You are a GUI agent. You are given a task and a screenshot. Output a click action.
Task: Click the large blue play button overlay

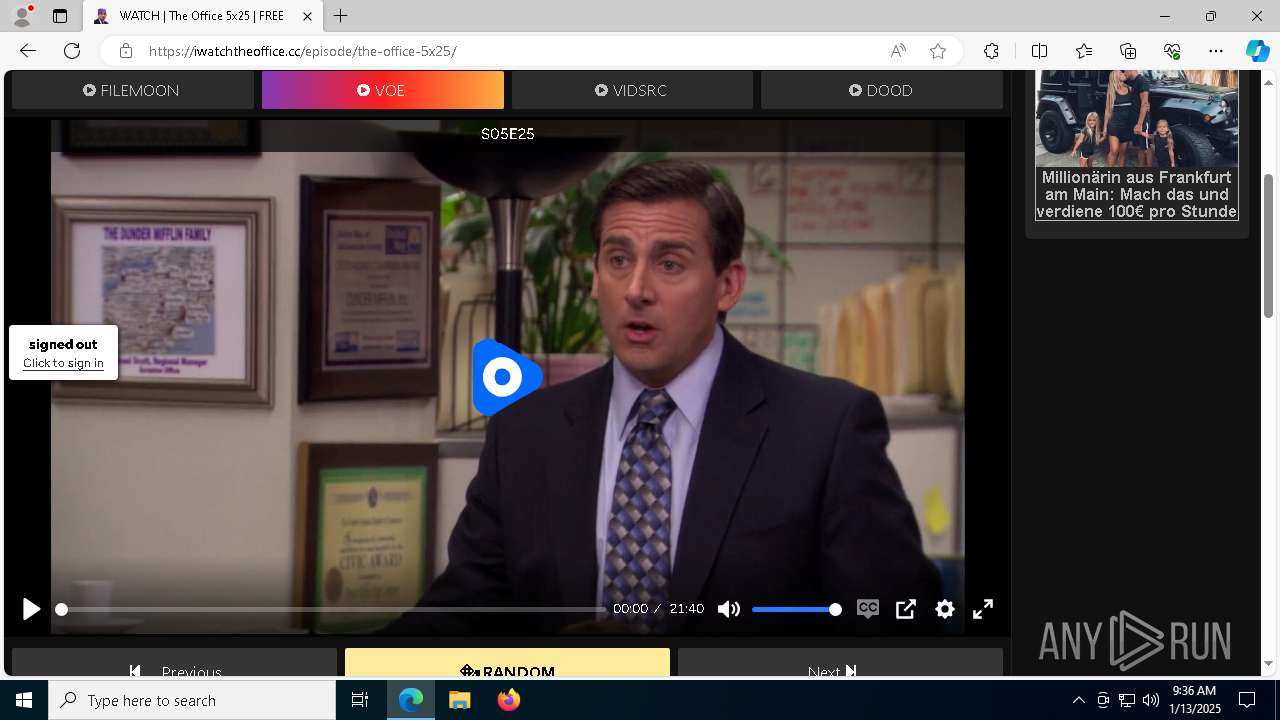(507, 377)
